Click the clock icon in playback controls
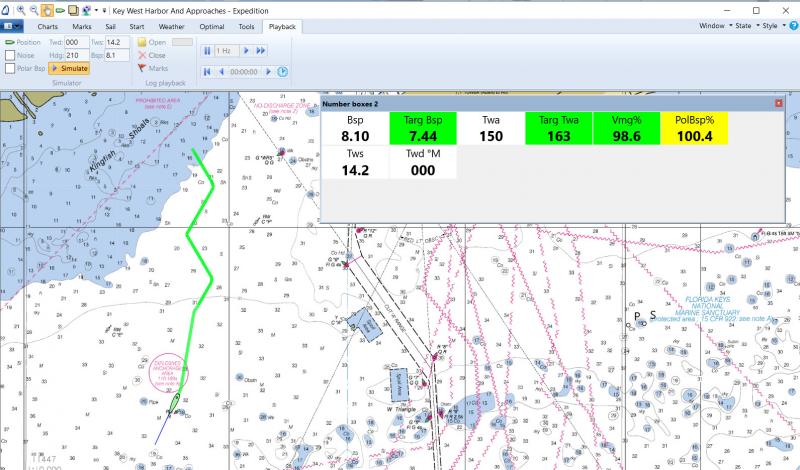This screenshot has width=800, height=470. [282, 72]
